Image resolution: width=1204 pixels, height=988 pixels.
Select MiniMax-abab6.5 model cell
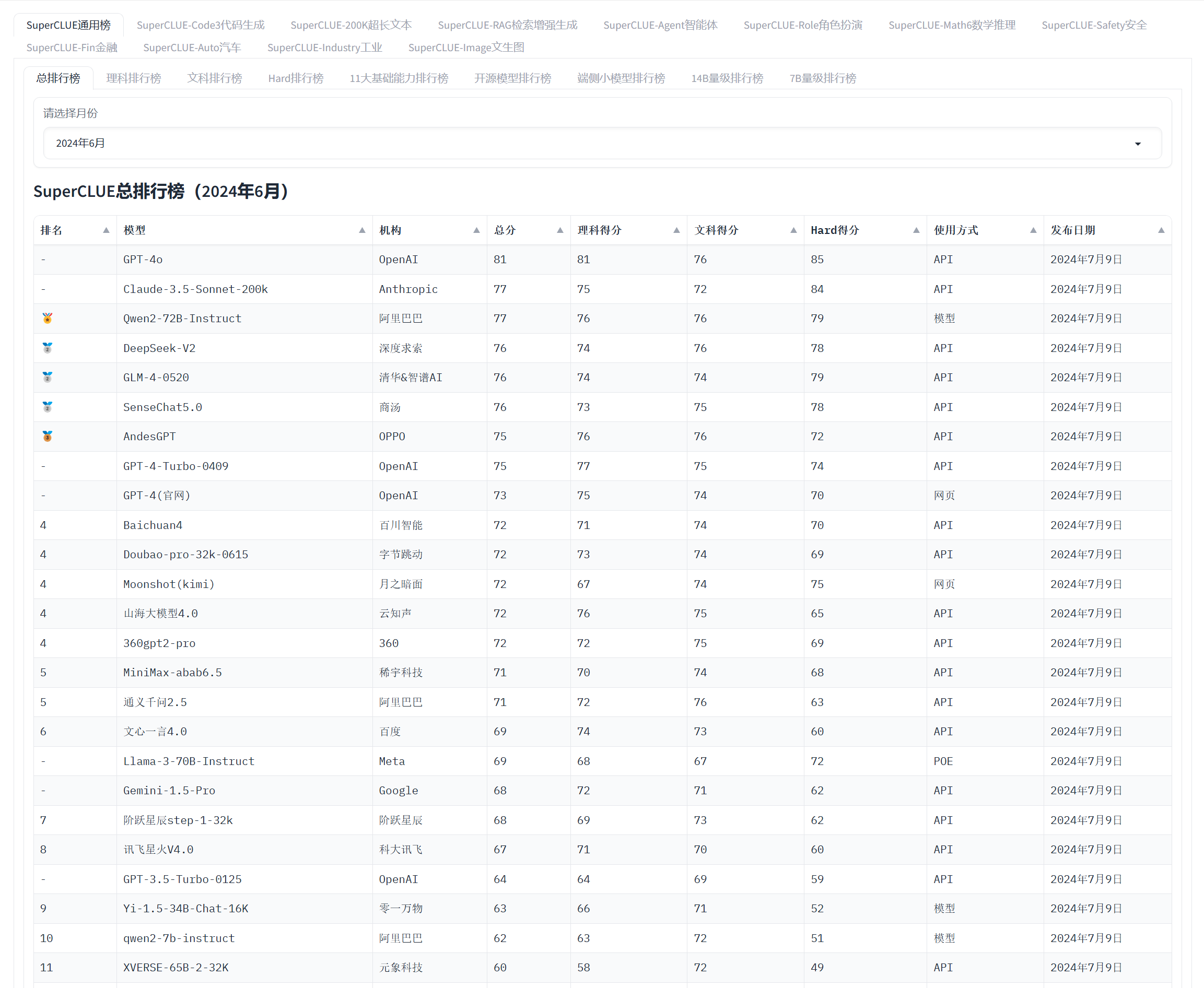(x=244, y=673)
